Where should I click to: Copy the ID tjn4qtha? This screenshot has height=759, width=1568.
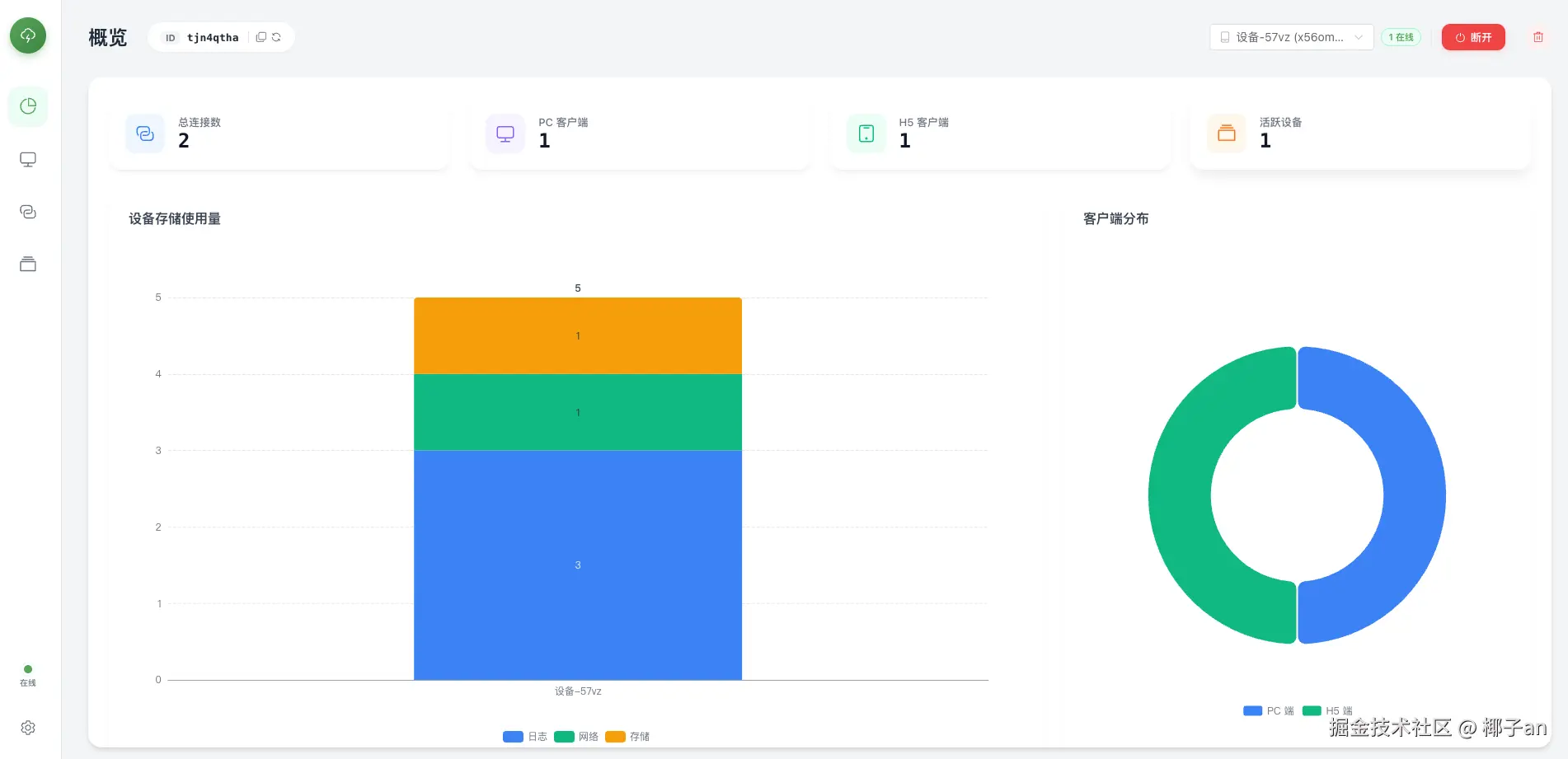click(x=261, y=37)
